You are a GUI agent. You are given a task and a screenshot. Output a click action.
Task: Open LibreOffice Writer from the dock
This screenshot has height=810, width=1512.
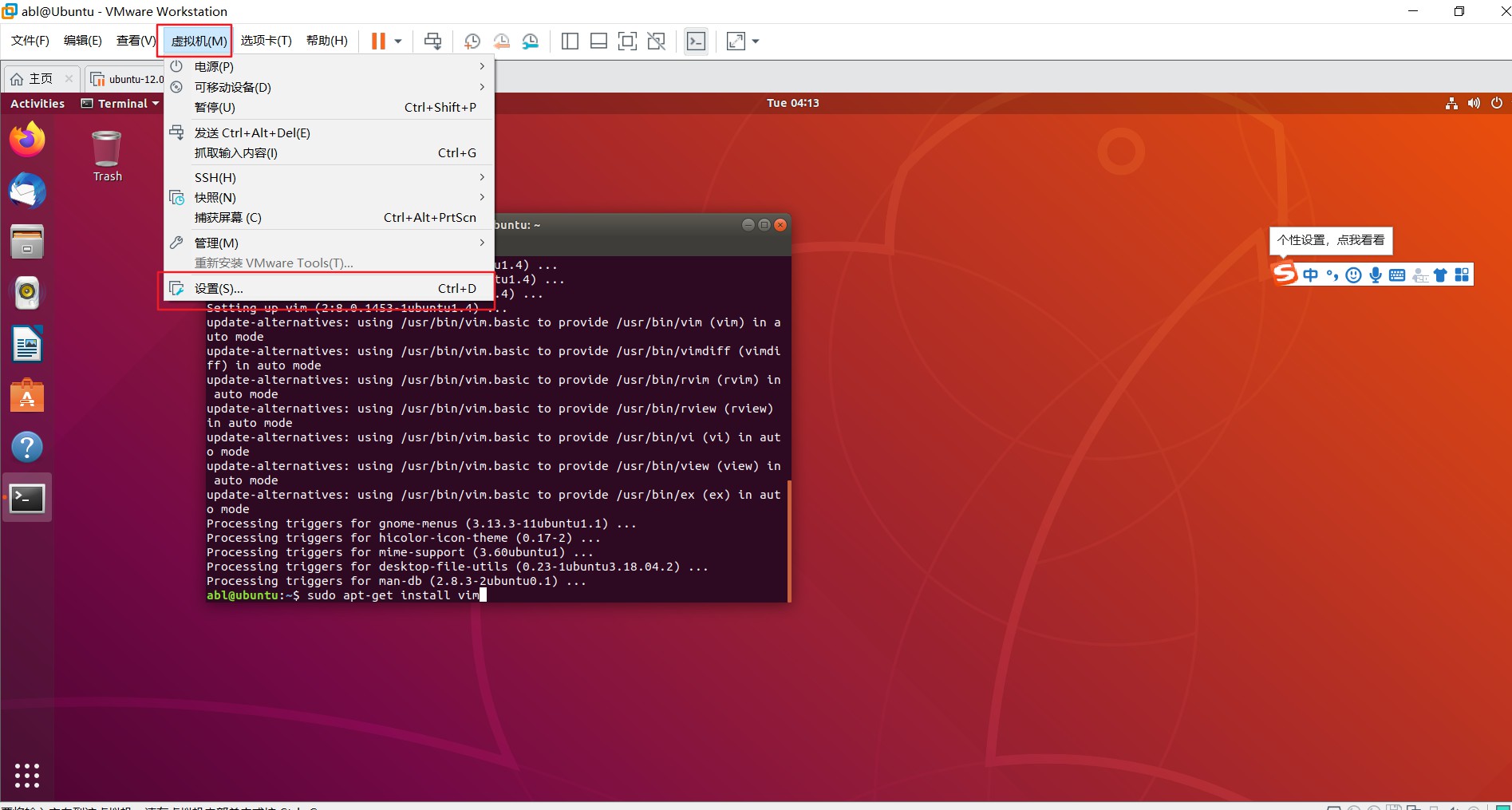click(x=27, y=345)
